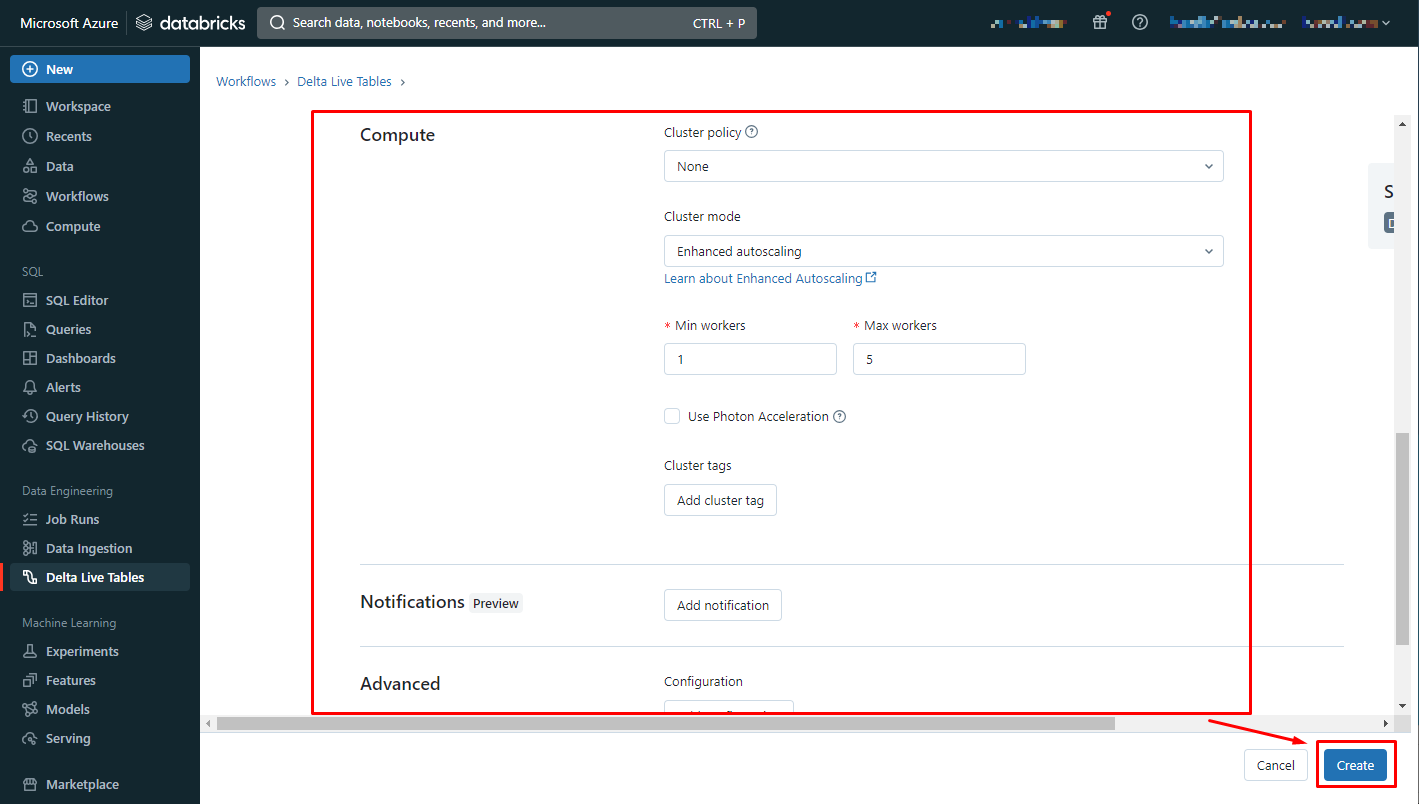Image resolution: width=1419 pixels, height=804 pixels.
Task: Open Experiments from the sidebar
Action: point(82,651)
